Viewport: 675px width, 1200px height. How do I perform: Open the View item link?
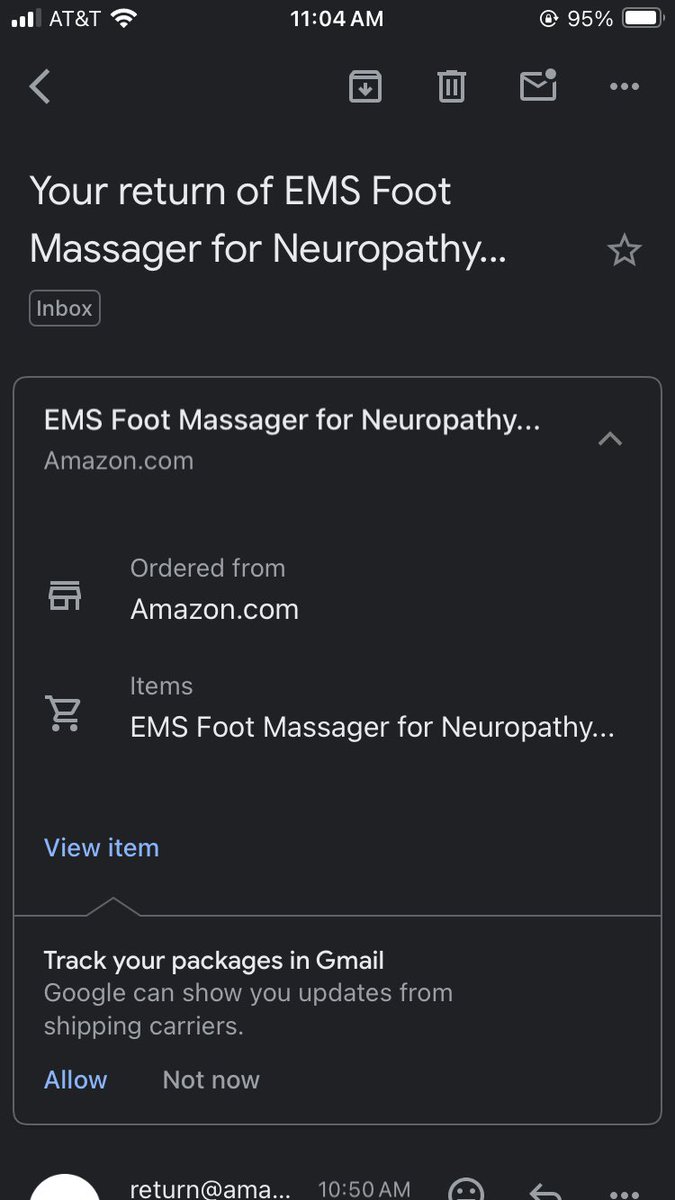[x=101, y=848]
